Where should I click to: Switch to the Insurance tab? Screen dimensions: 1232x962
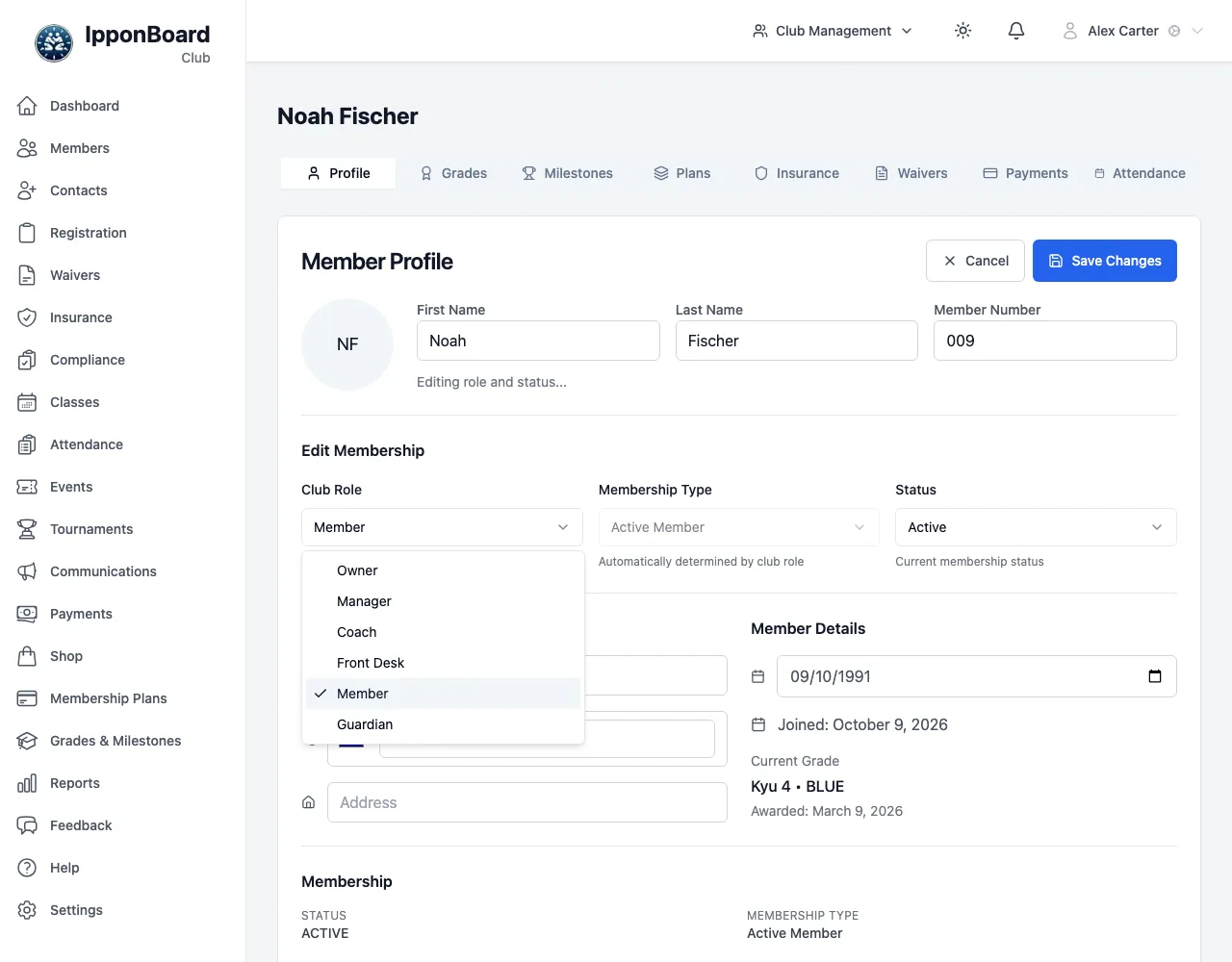[797, 173]
